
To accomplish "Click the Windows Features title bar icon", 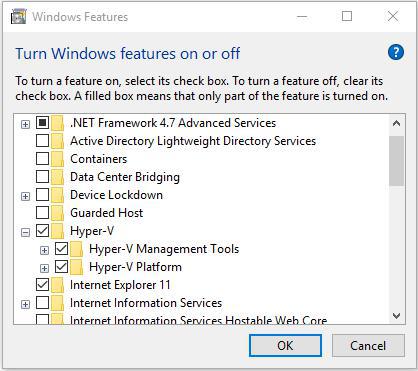I will (18, 17).
